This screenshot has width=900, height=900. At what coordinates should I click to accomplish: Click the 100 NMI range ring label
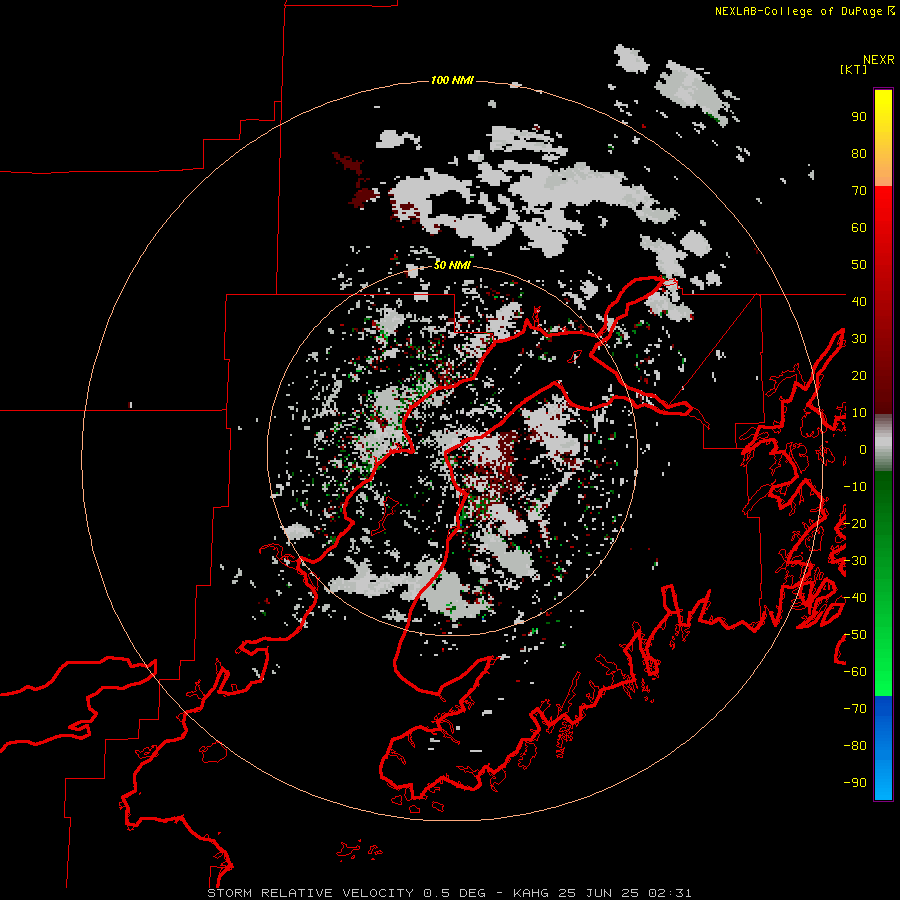(x=452, y=80)
